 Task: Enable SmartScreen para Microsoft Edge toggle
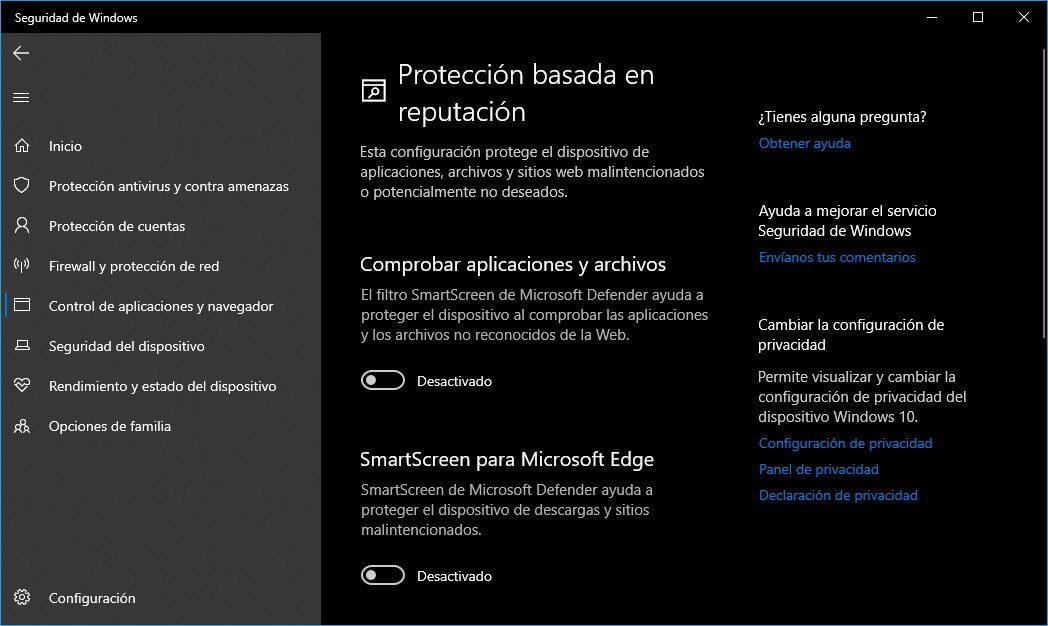click(x=382, y=576)
